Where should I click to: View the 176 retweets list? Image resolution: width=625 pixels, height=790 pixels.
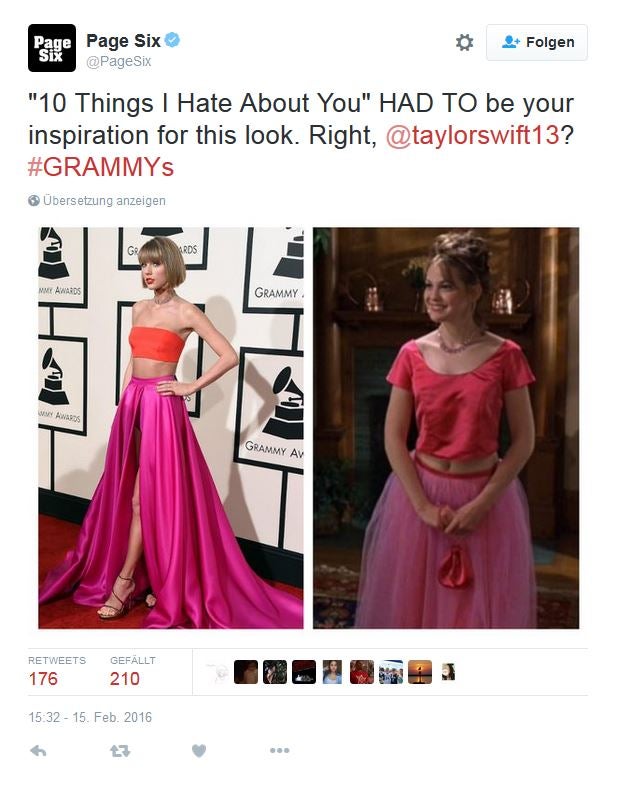[57, 672]
